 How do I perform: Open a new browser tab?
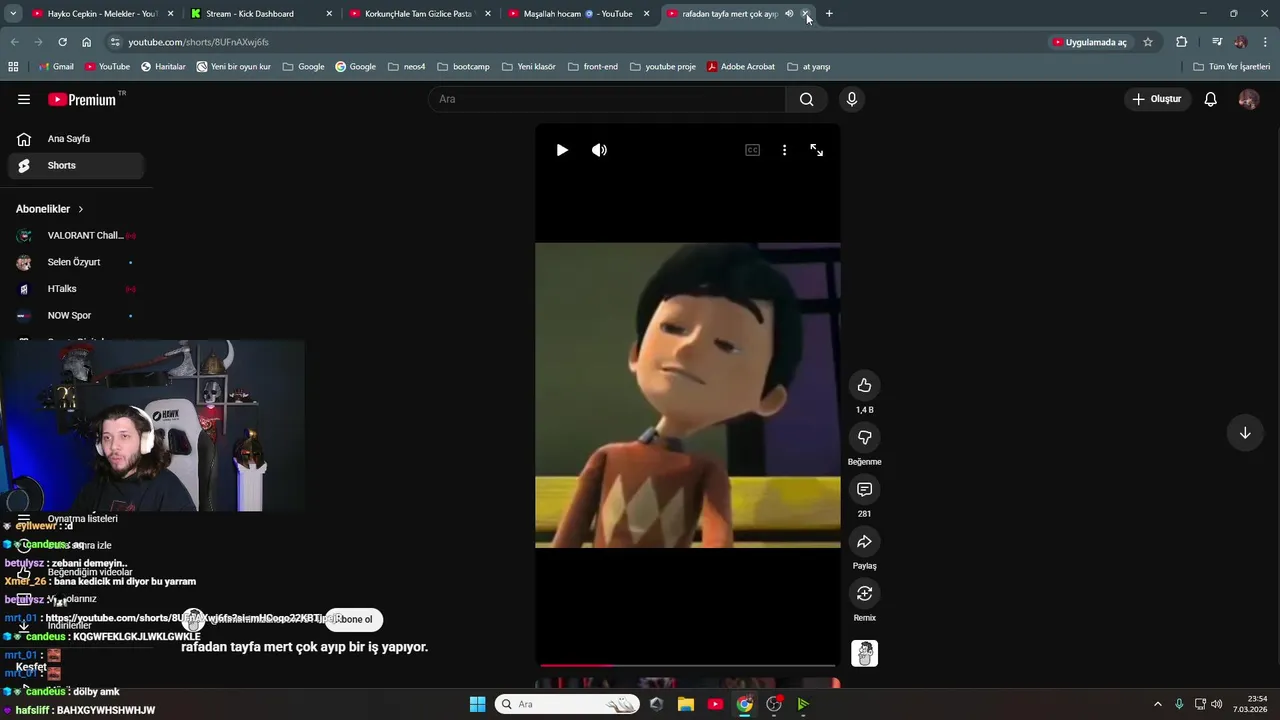click(829, 14)
